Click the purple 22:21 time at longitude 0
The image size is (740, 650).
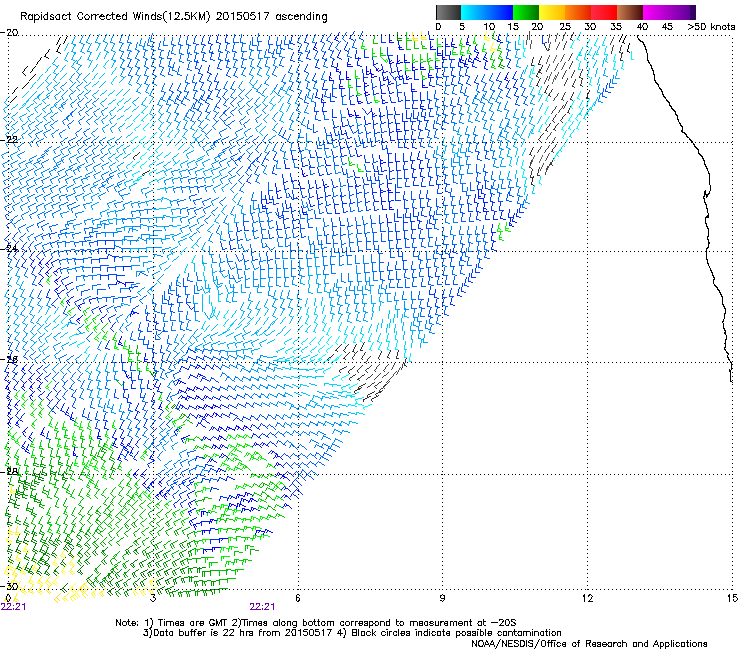click(13, 607)
